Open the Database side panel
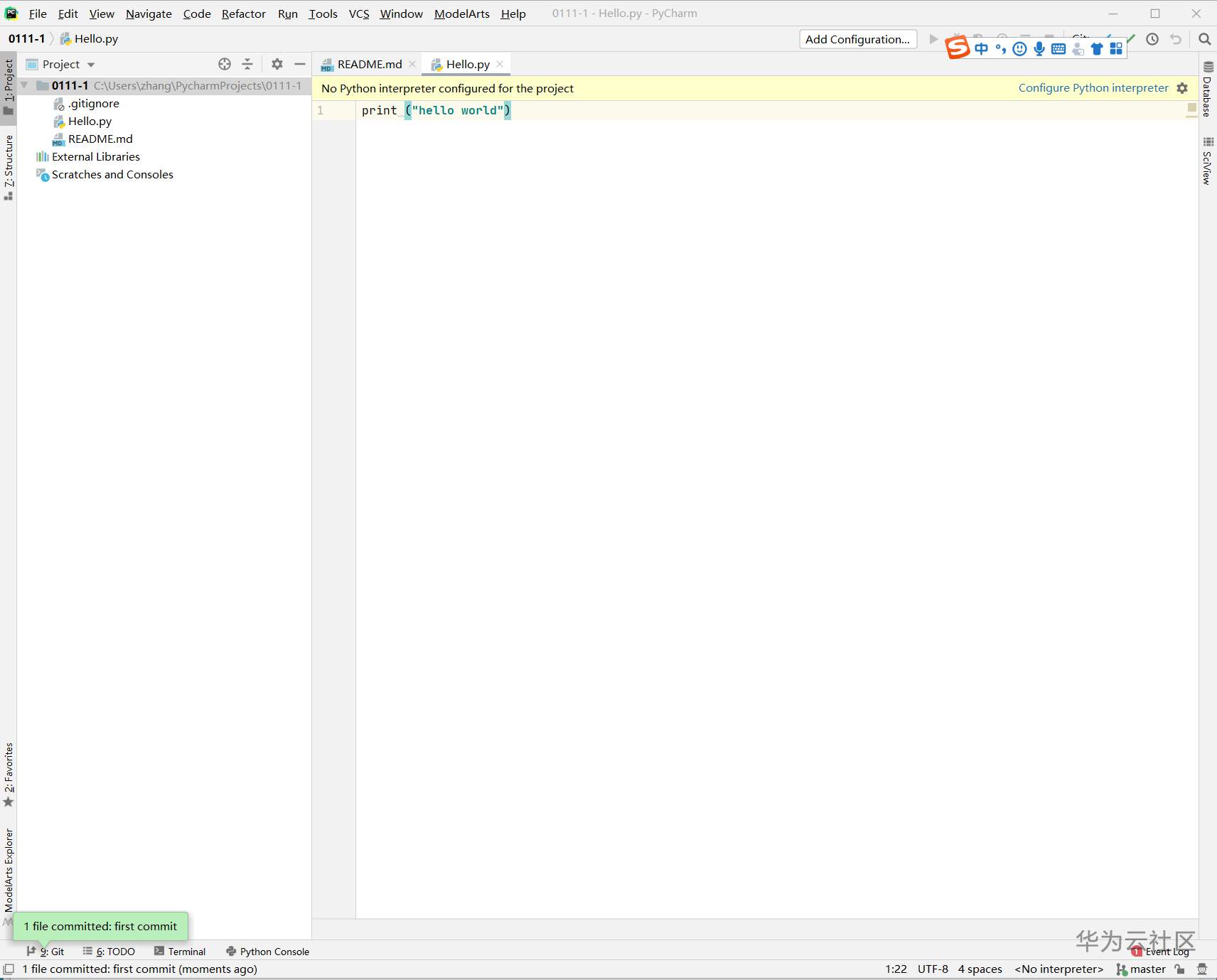The width and height of the screenshot is (1217, 980). pyautogui.click(x=1208, y=89)
